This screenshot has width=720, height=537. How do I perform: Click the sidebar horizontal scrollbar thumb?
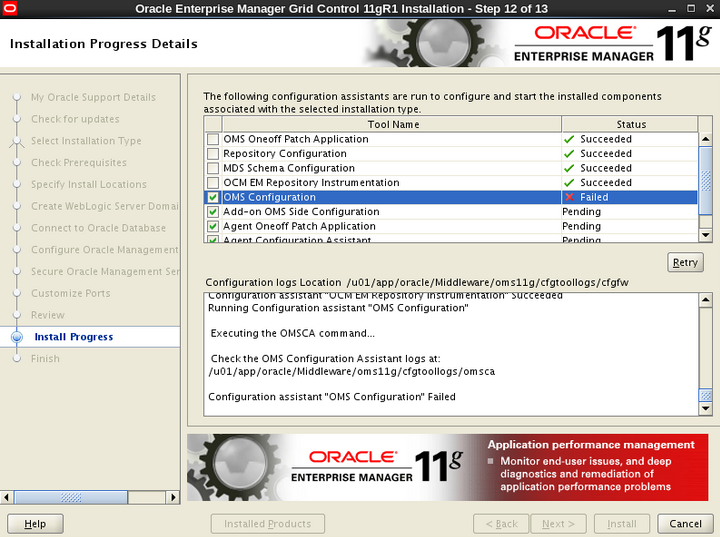click(x=71, y=497)
